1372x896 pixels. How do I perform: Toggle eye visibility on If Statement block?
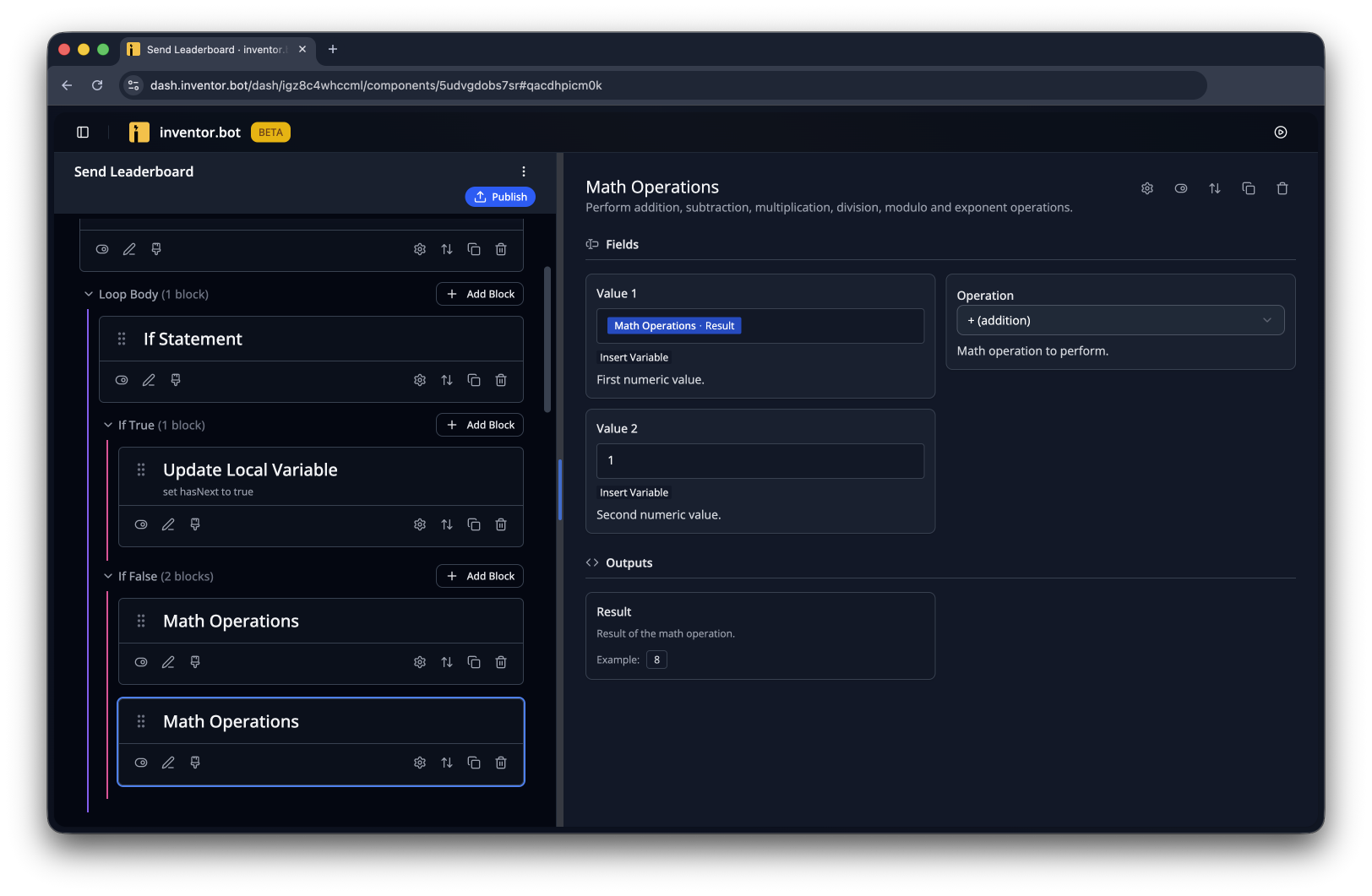pyautogui.click(x=122, y=380)
